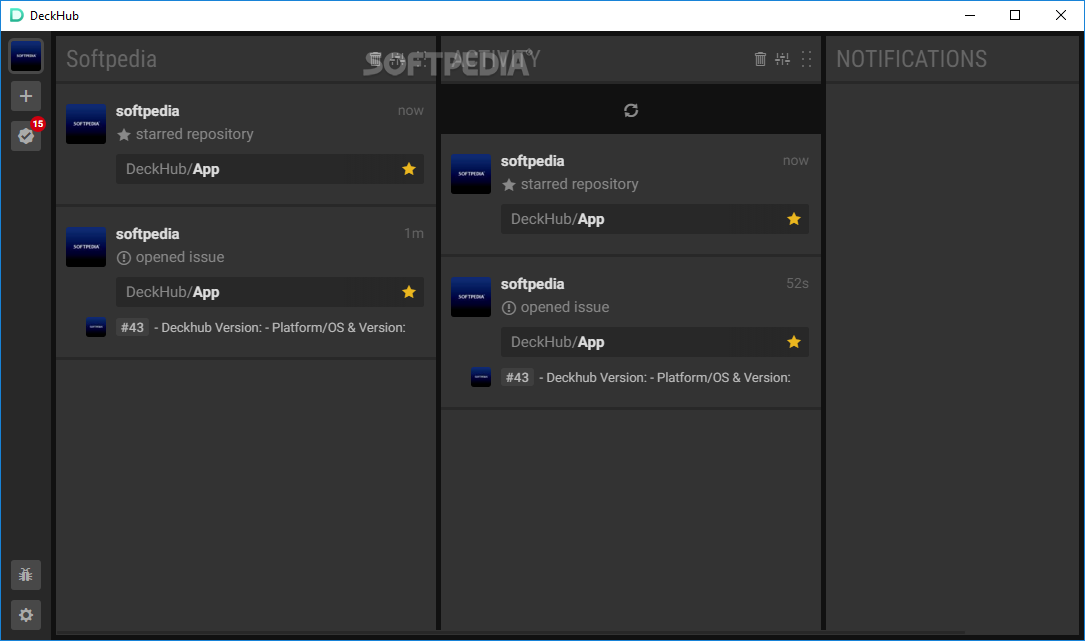Open settings gear in sidebar
1085x641 pixels.
[26, 615]
